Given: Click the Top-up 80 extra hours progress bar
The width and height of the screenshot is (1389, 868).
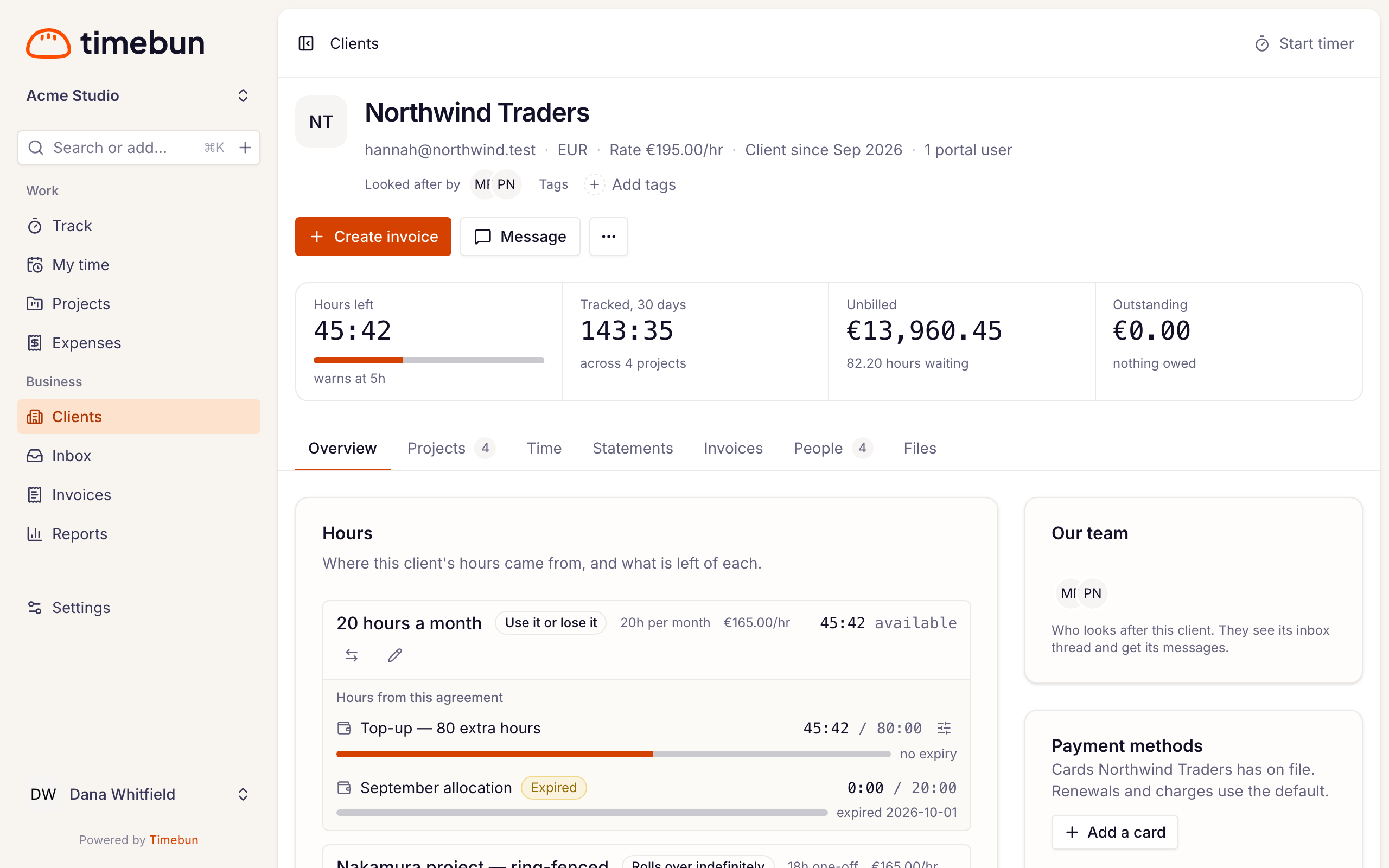Looking at the screenshot, I should coord(613,754).
